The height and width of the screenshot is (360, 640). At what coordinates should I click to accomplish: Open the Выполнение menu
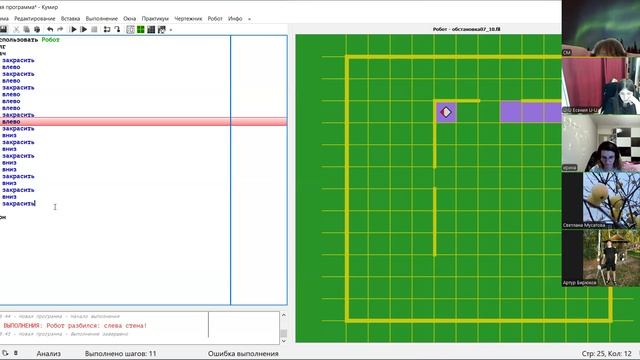(x=102, y=19)
